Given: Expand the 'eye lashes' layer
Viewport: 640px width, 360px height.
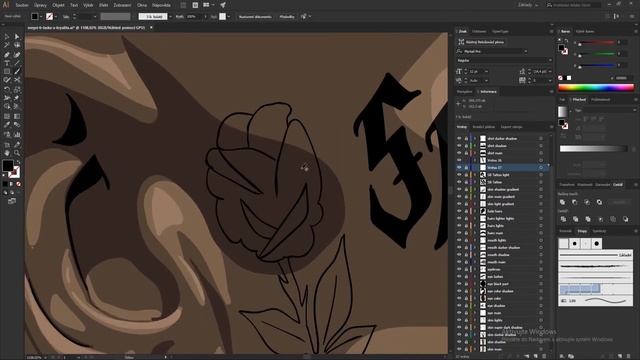Looking at the screenshot, I should coord(475,277).
